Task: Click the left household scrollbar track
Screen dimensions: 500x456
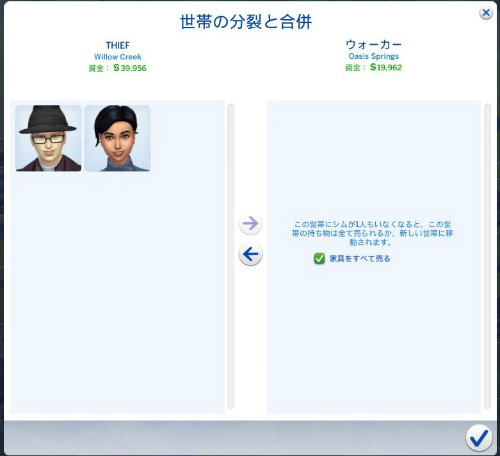Action: (230, 257)
